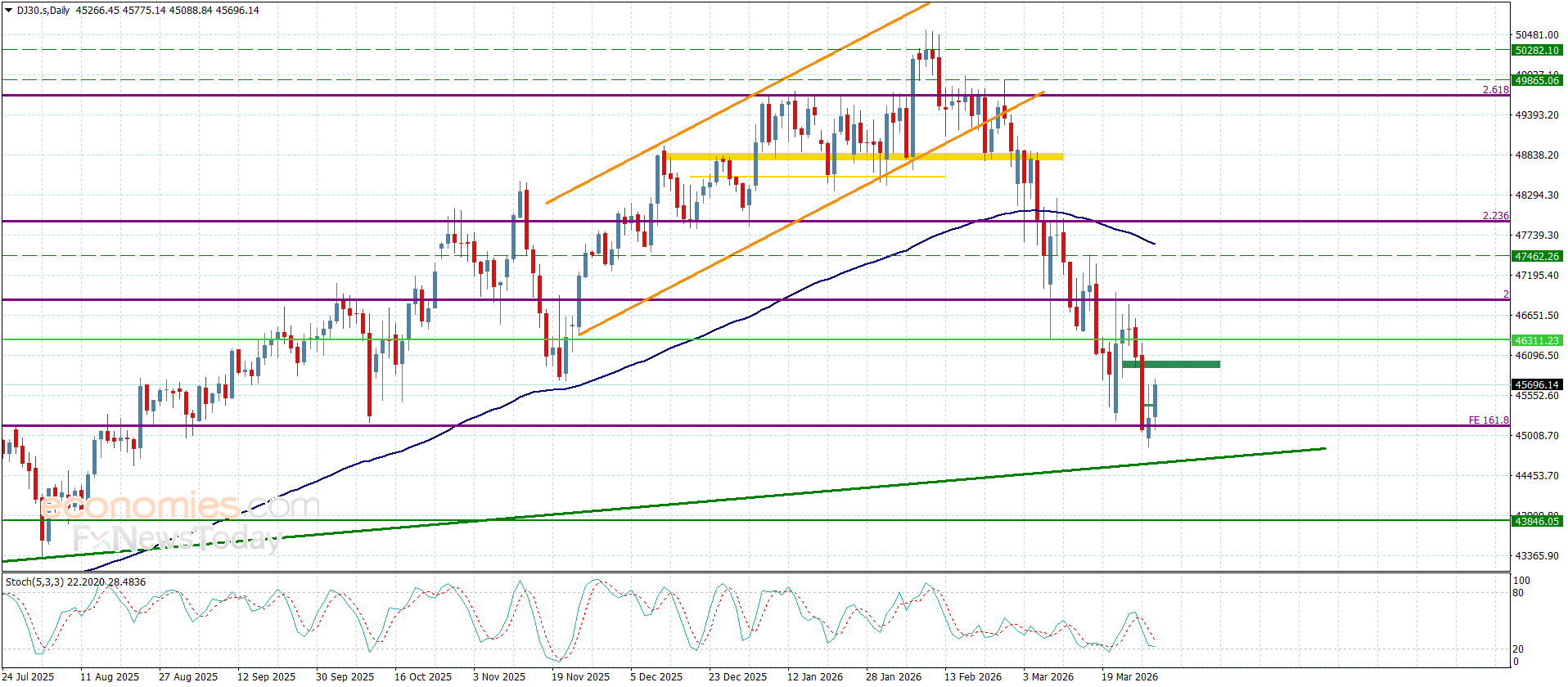
Task: Click the 50481.00 price axis label
Action: [x=1537, y=35]
